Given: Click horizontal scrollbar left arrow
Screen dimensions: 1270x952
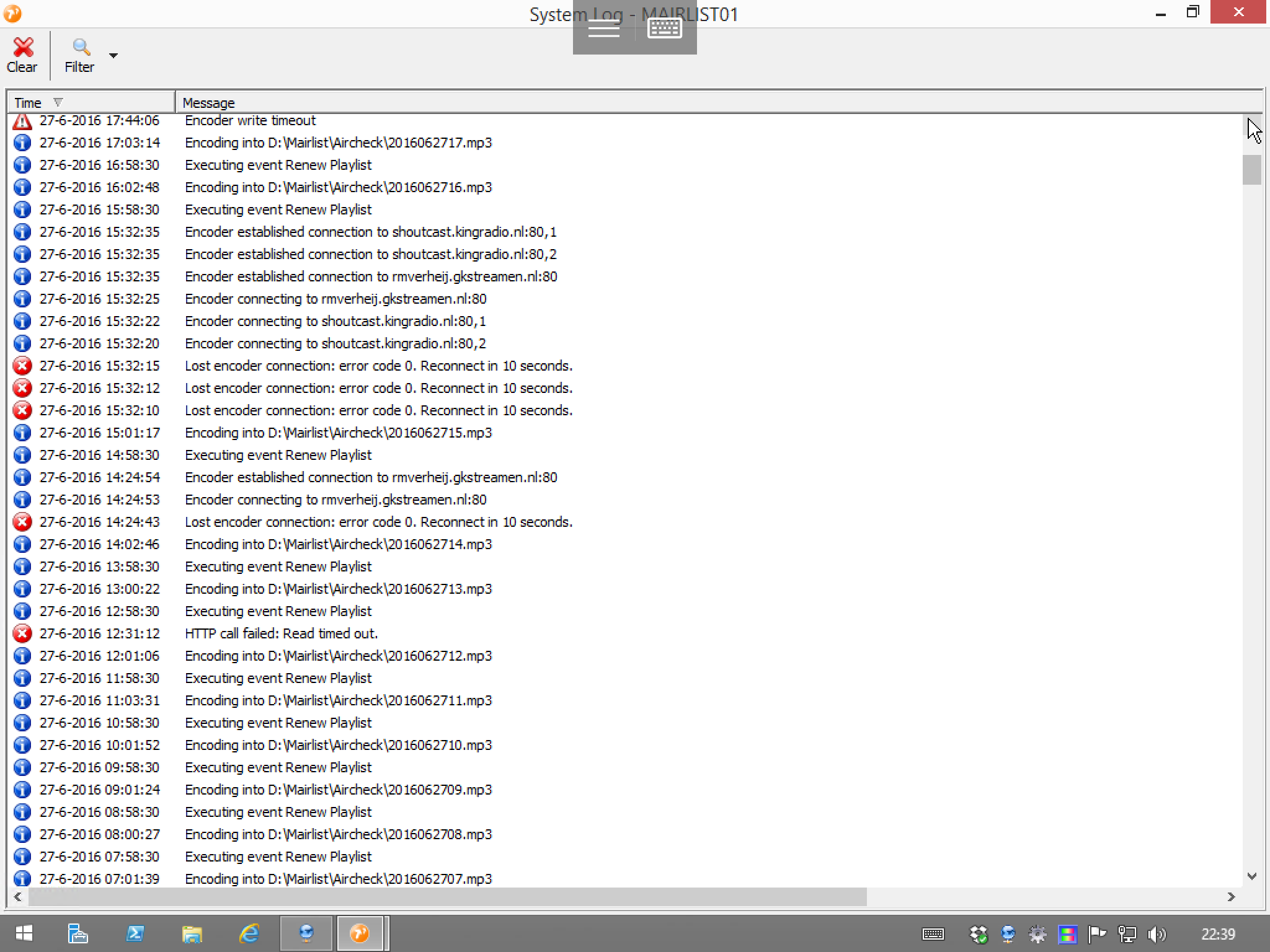Looking at the screenshot, I should click(x=17, y=897).
